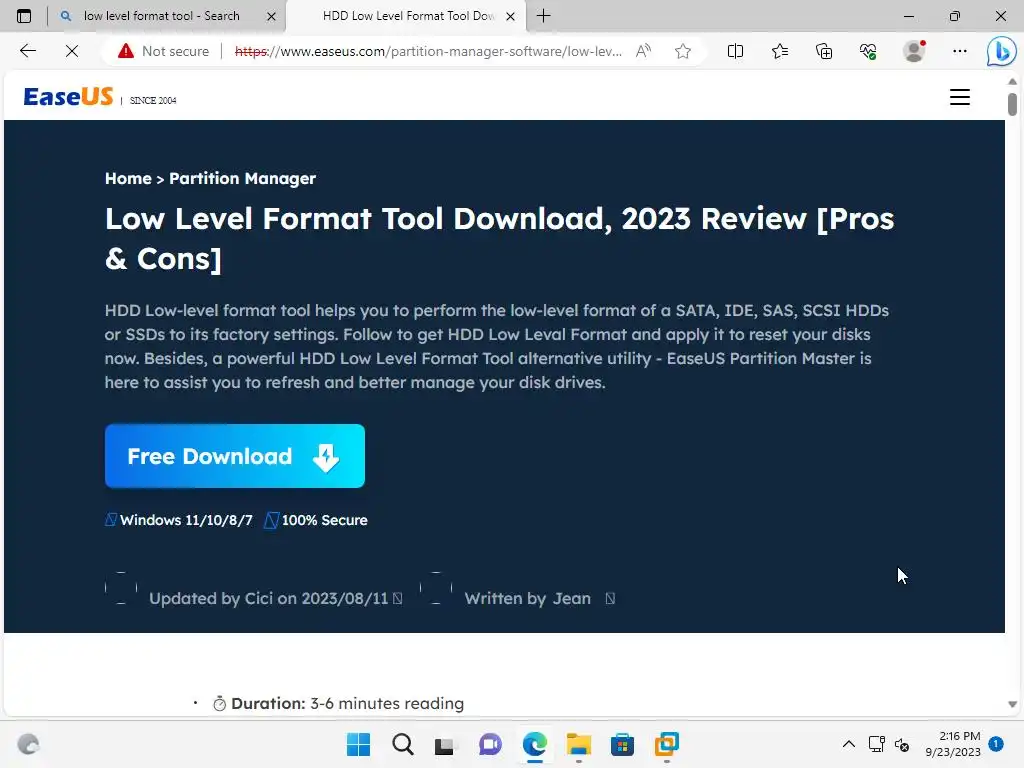Add this page to favorites
The image size is (1024, 768).
click(x=683, y=51)
